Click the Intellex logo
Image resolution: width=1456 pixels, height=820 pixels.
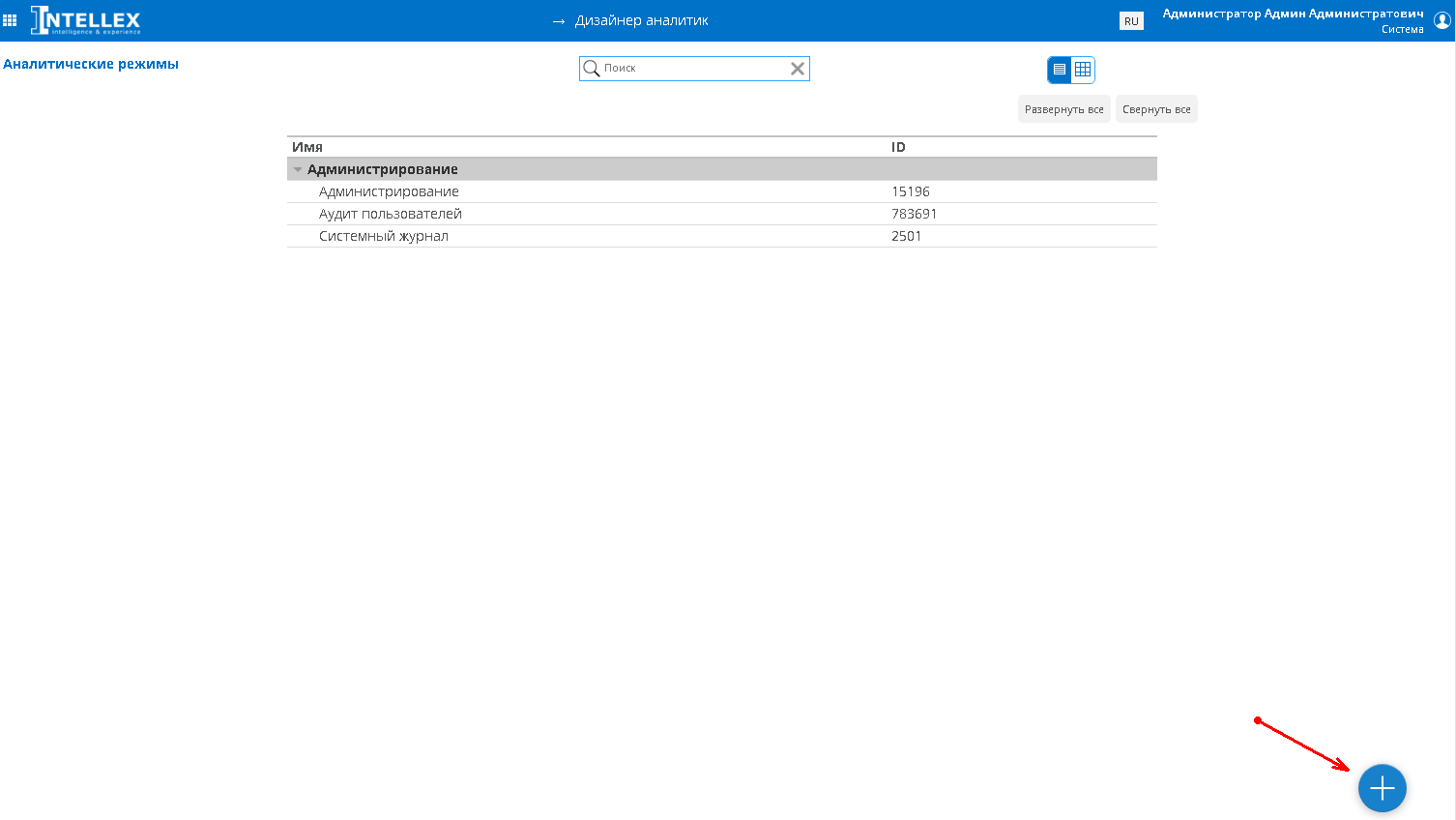coord(85,20)
